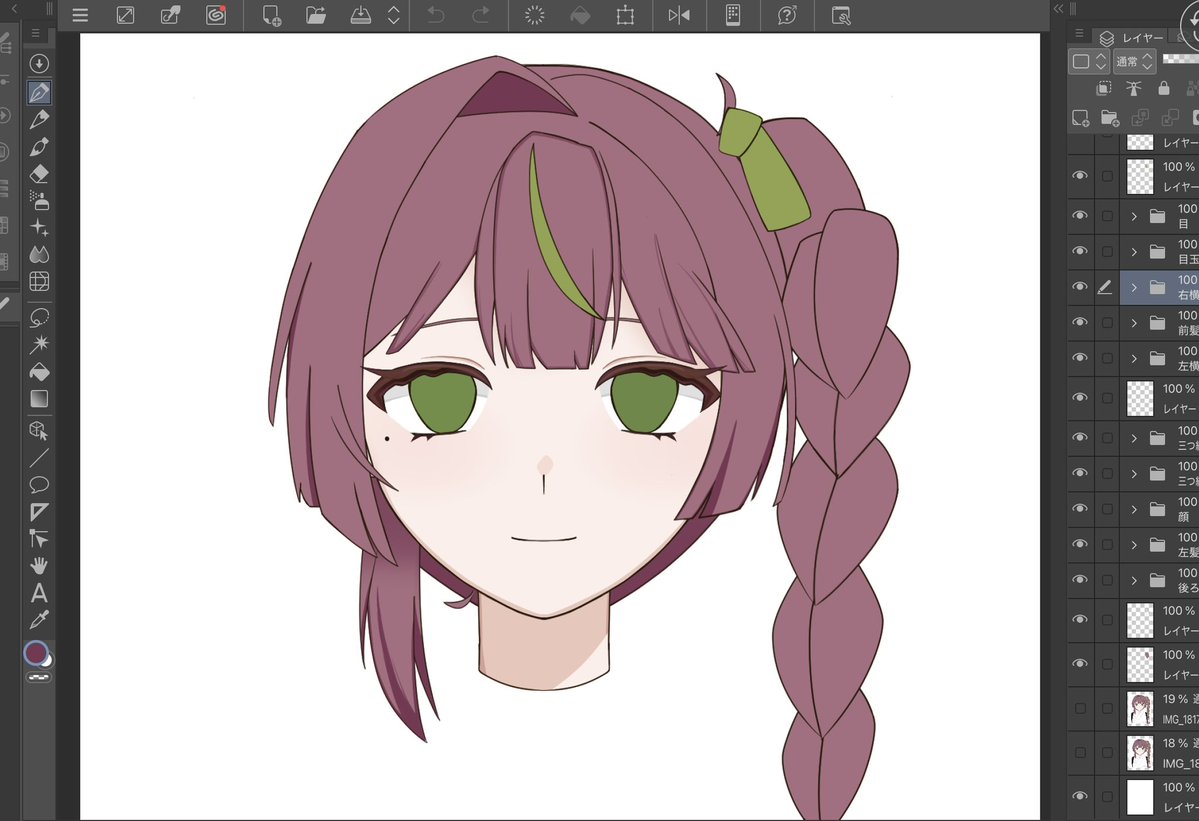
Task: Select the Eraser tool
Action: (x=39, y=174)
